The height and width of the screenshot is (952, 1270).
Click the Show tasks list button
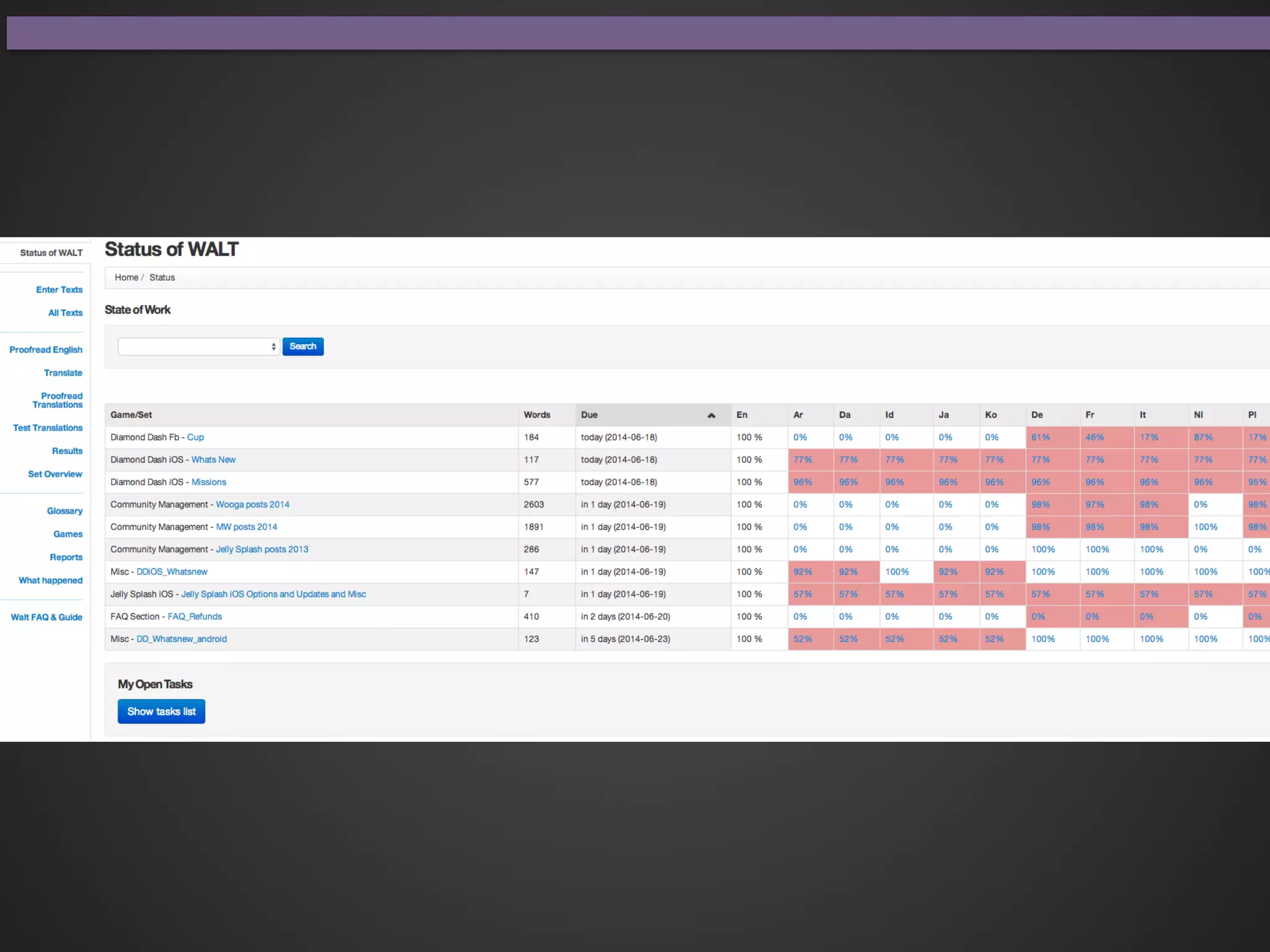161,712
